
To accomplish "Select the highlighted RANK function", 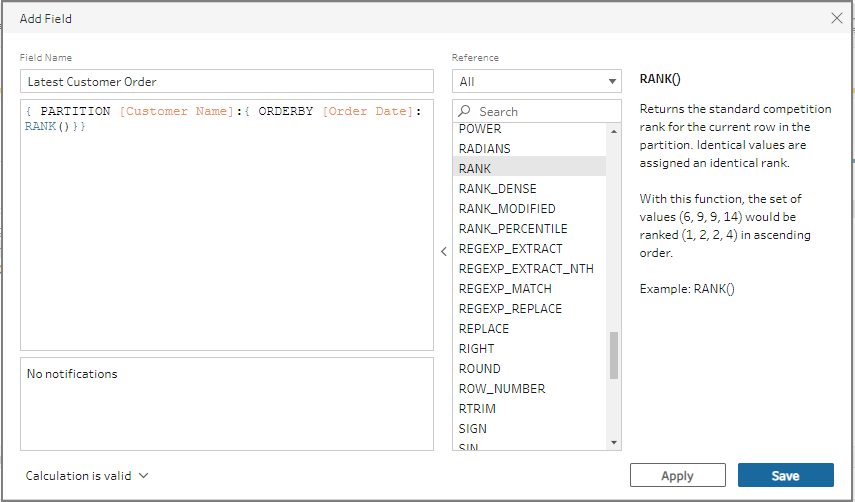I will click(529, 168).
